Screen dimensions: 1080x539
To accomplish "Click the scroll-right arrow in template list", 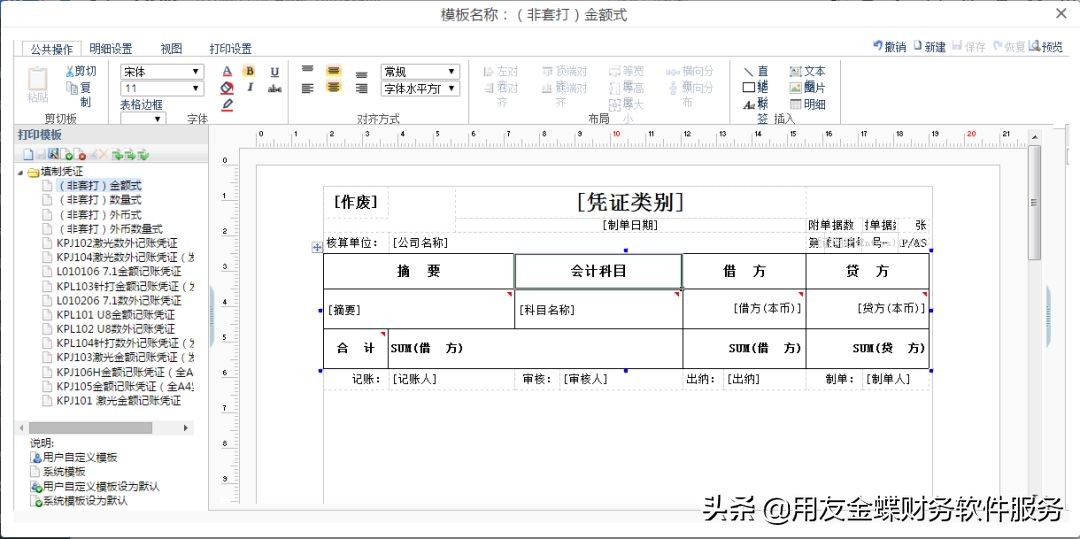I will [x=185, y=427].
